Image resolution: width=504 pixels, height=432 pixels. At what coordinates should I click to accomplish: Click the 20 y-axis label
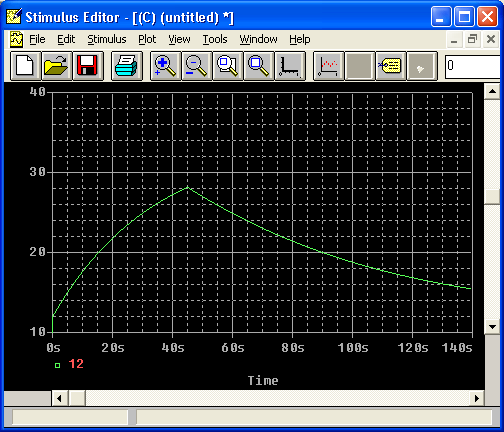37,252
